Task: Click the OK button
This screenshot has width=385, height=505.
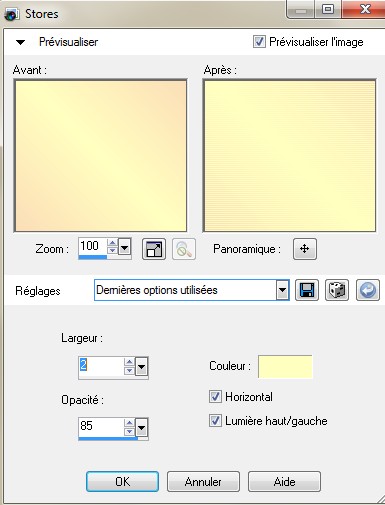Action: (122, 481)
